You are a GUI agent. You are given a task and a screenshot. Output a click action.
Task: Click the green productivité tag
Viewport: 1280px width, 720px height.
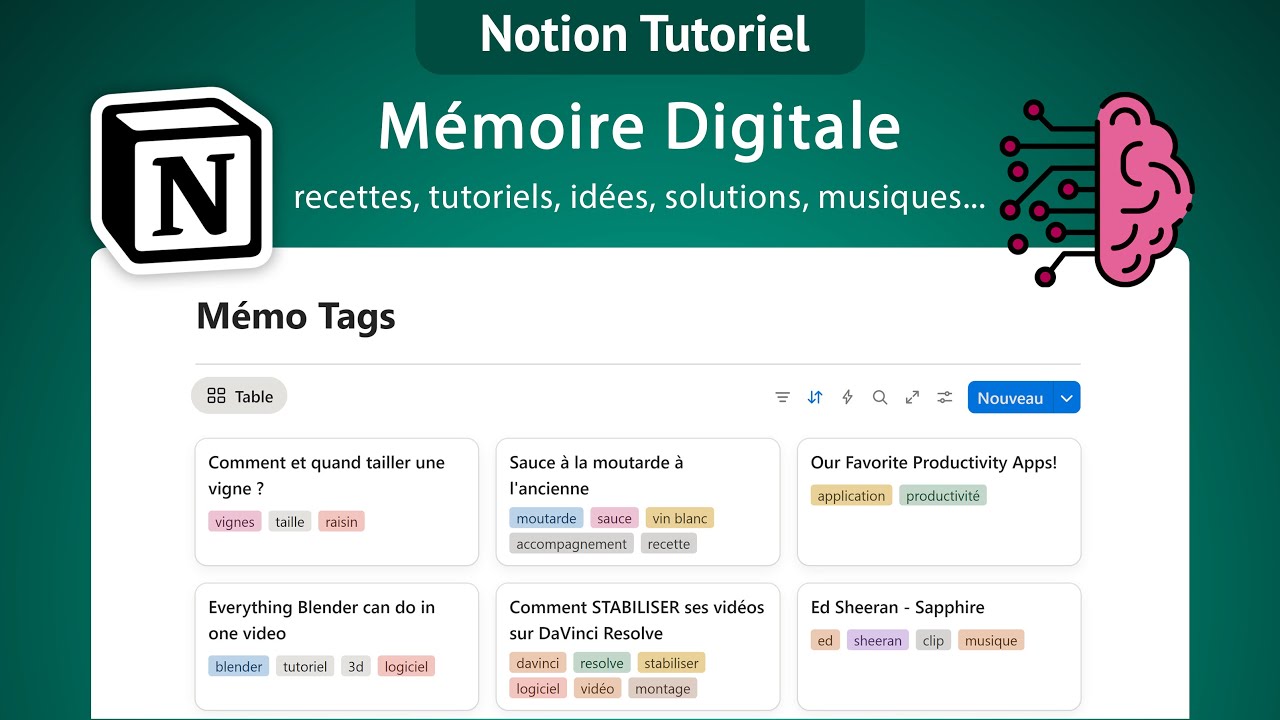[x=943, y=495]
